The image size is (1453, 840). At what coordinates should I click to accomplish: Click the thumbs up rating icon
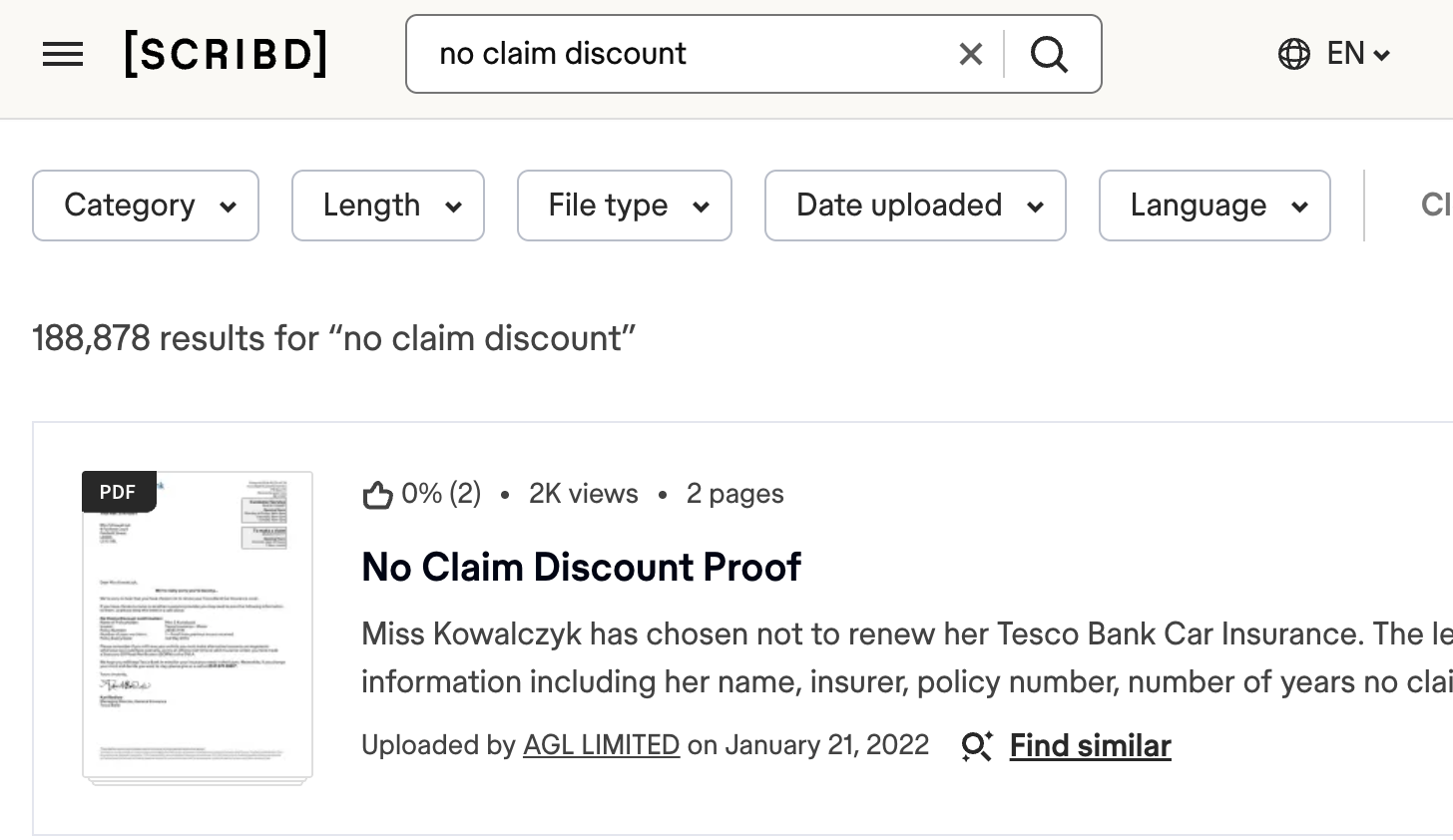coord(378,493)
